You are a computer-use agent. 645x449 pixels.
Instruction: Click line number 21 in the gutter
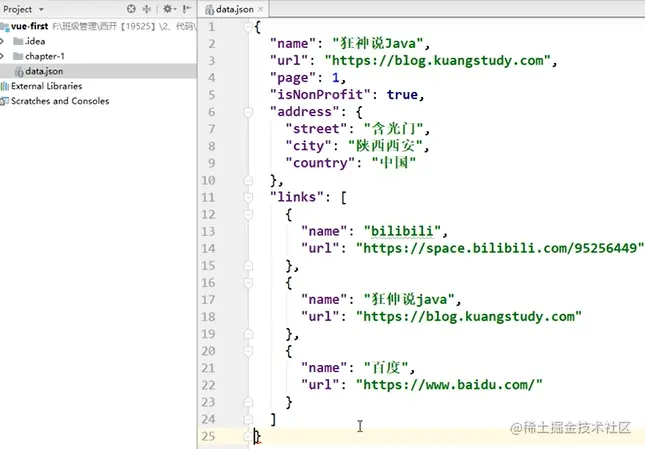click(x=208, y=368)
